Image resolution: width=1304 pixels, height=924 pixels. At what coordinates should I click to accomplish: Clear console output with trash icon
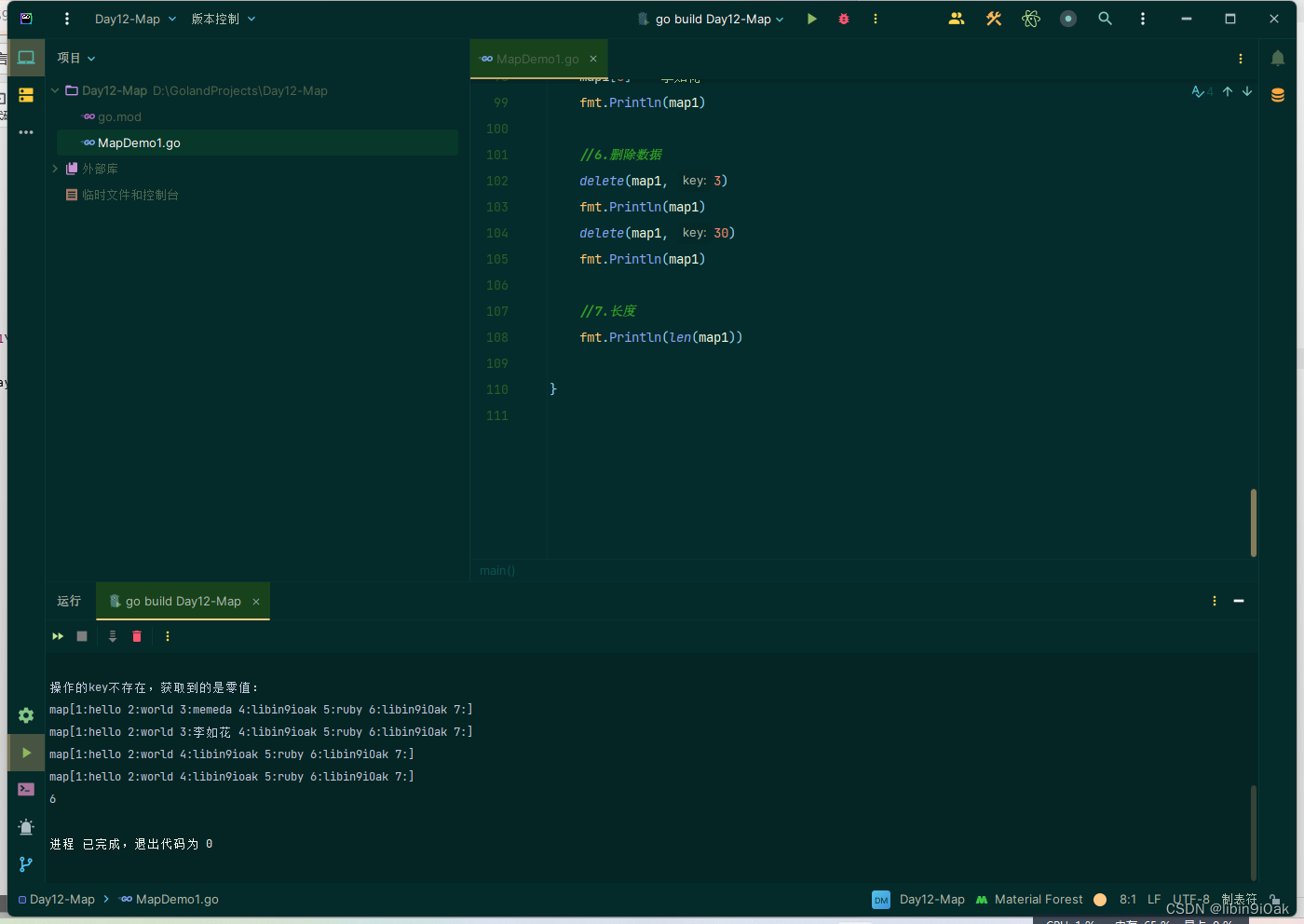coord(137,636)
